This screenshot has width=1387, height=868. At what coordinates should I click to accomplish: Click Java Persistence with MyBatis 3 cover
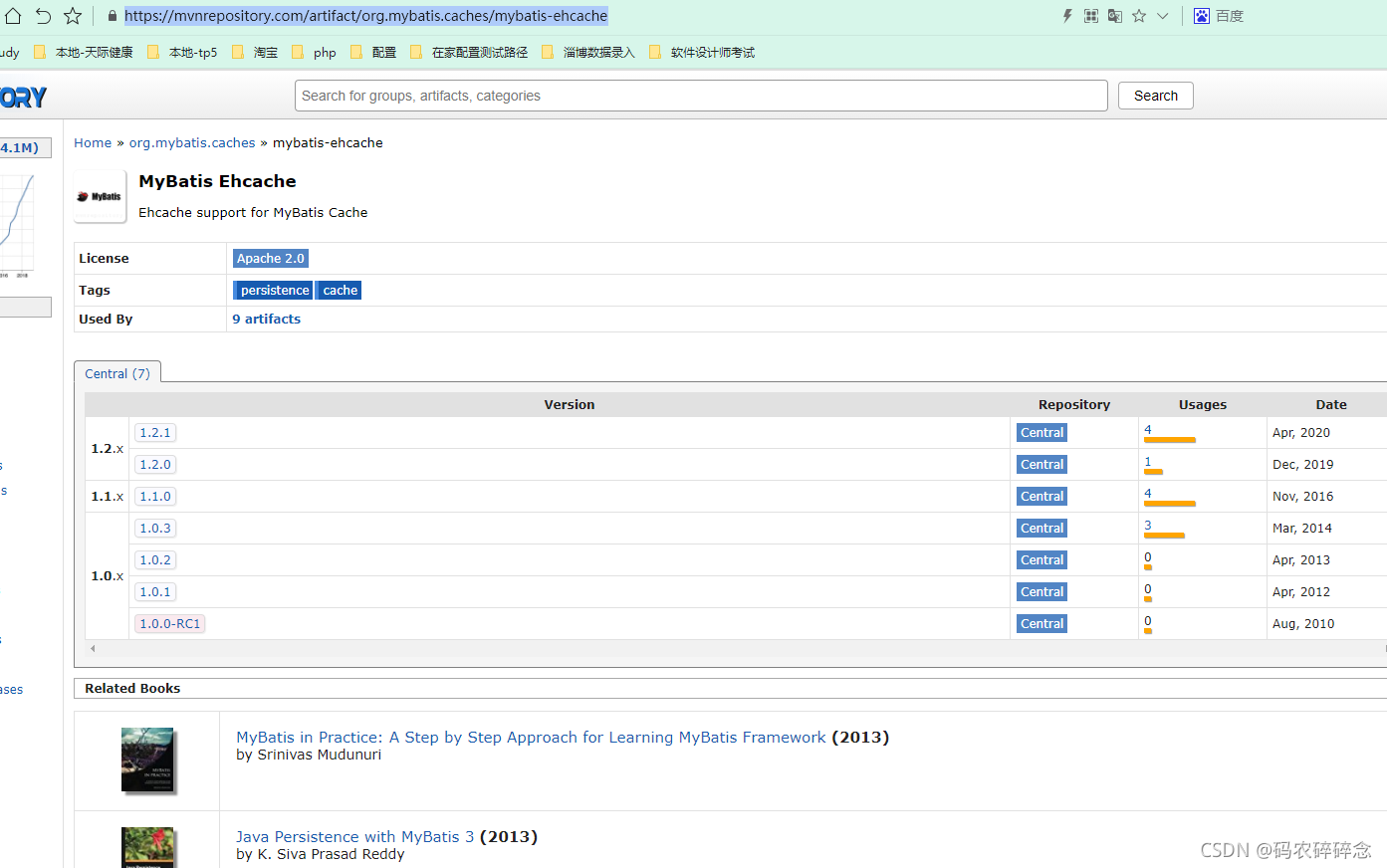point(147,847)
